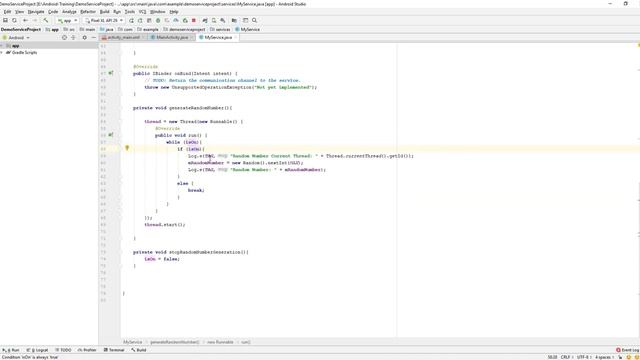
Task: Click the Sync/Reload toolbar icon
Action: point(14,20)
